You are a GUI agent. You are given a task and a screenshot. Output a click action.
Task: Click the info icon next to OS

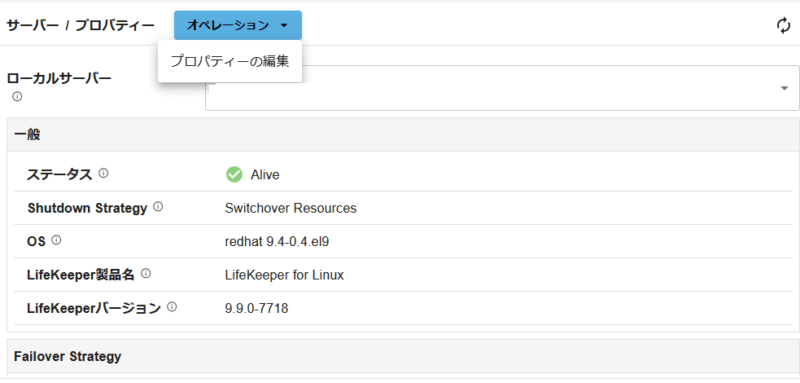pyautogui.click(x=57, y=240)
